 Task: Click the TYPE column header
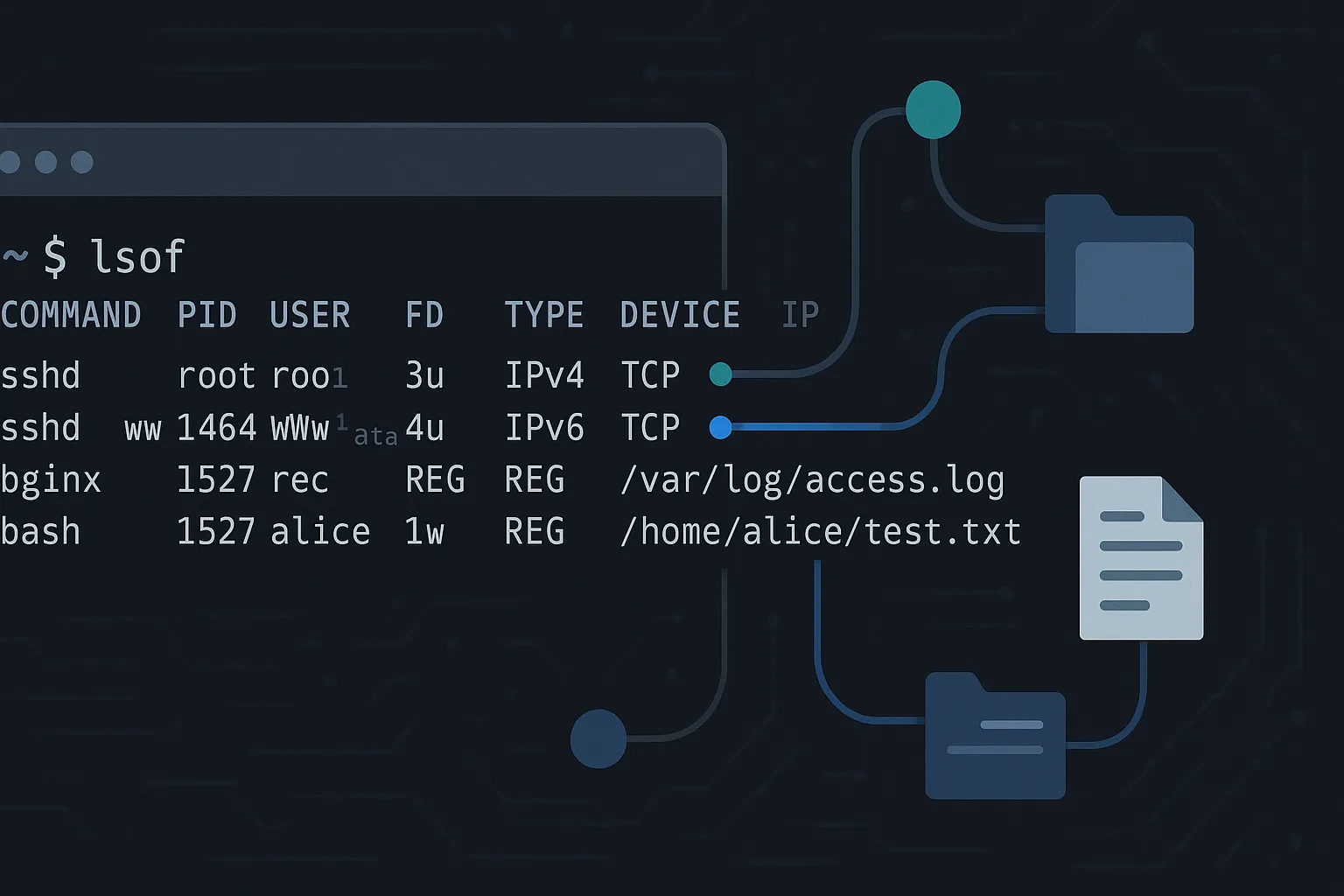543,315
